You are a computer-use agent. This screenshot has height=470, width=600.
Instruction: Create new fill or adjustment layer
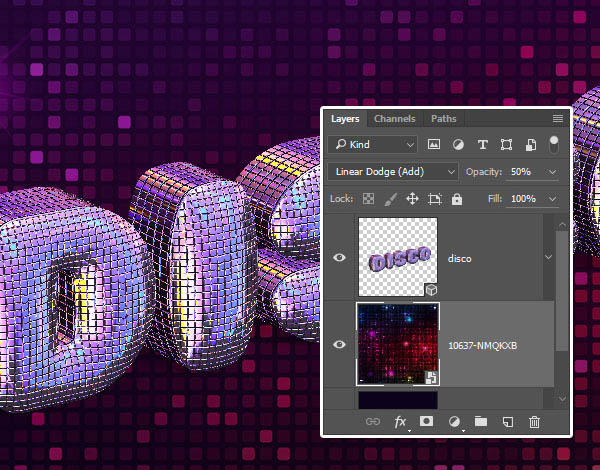click(454, 423)
